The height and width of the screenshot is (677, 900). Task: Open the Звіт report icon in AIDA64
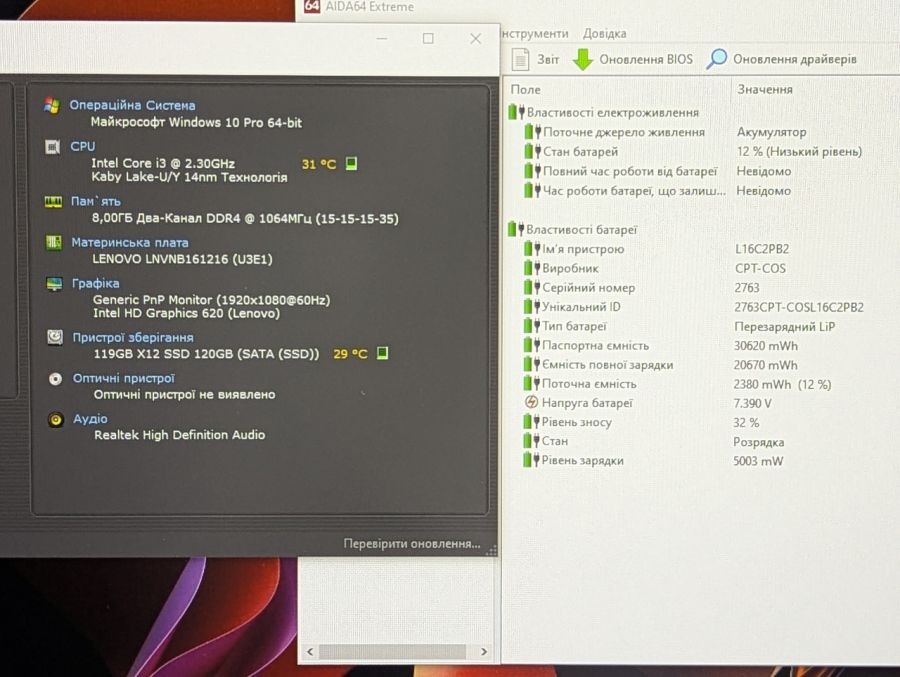coord(520,59)
